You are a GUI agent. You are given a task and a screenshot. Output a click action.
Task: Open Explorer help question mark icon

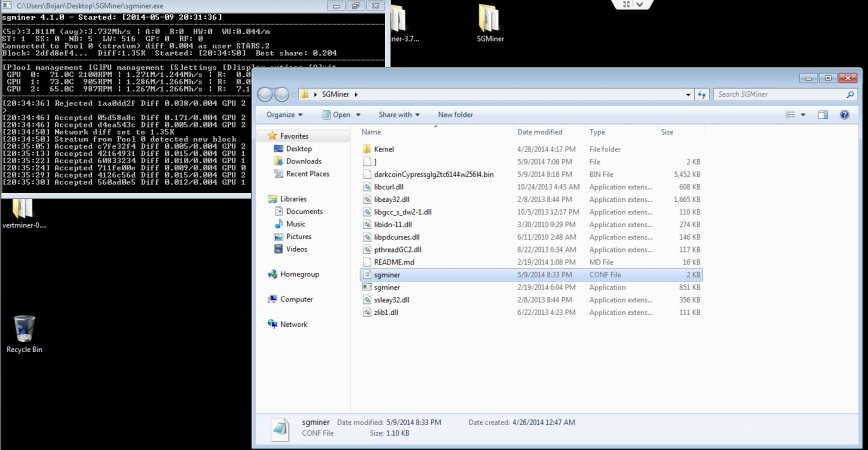[x=844, y=115]
